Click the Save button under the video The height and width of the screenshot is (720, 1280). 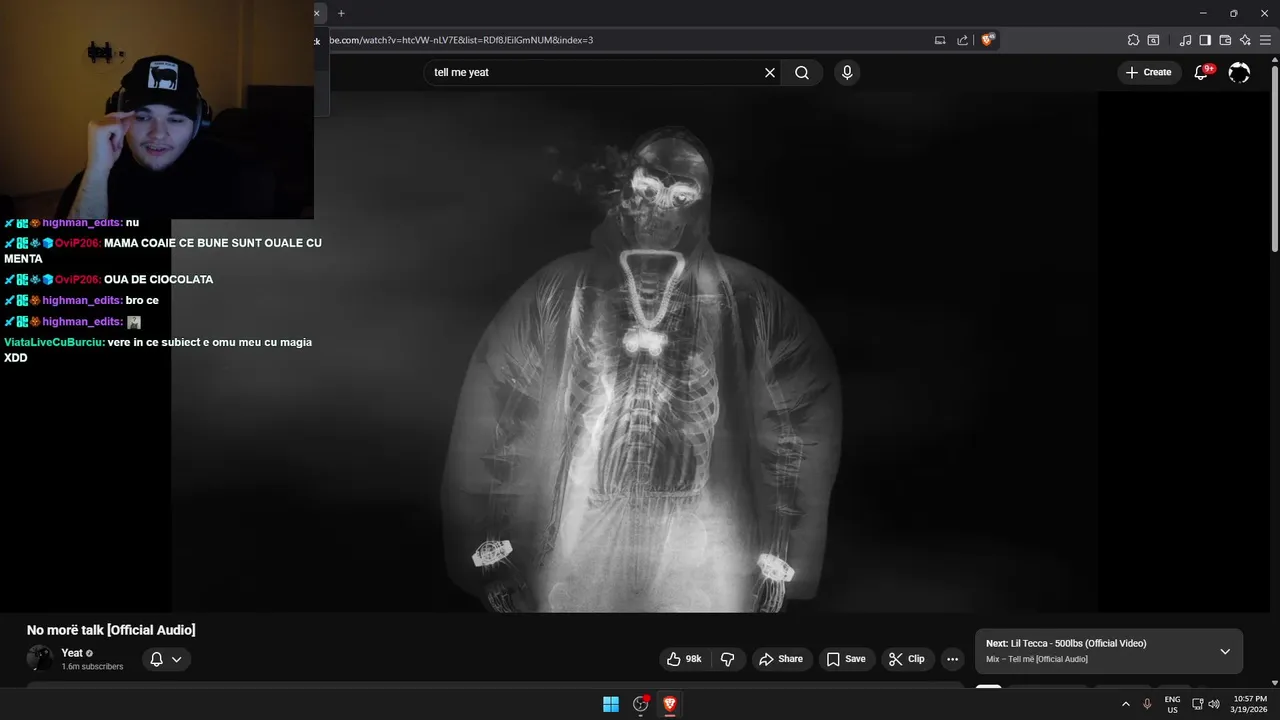(846, 659)
